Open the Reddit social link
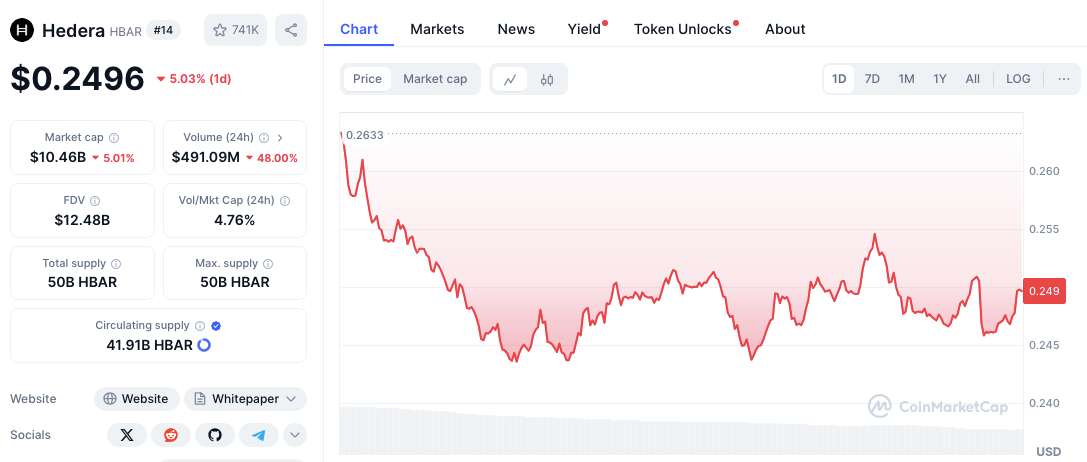 (x=171, y=435)
